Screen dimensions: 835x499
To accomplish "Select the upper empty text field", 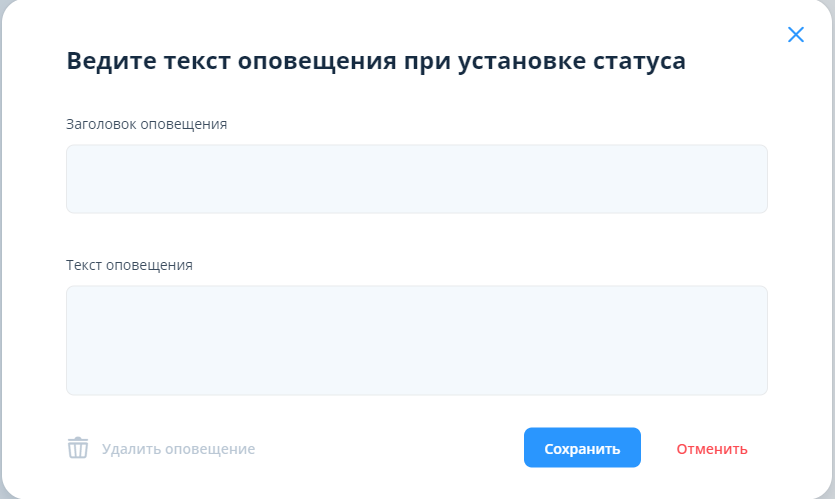I will [416, 179].
